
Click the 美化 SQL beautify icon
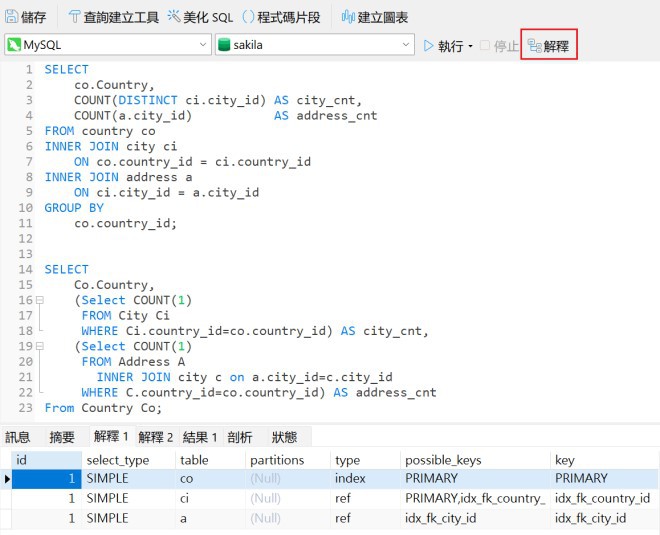pyautogui.click(x=174, y=17)
